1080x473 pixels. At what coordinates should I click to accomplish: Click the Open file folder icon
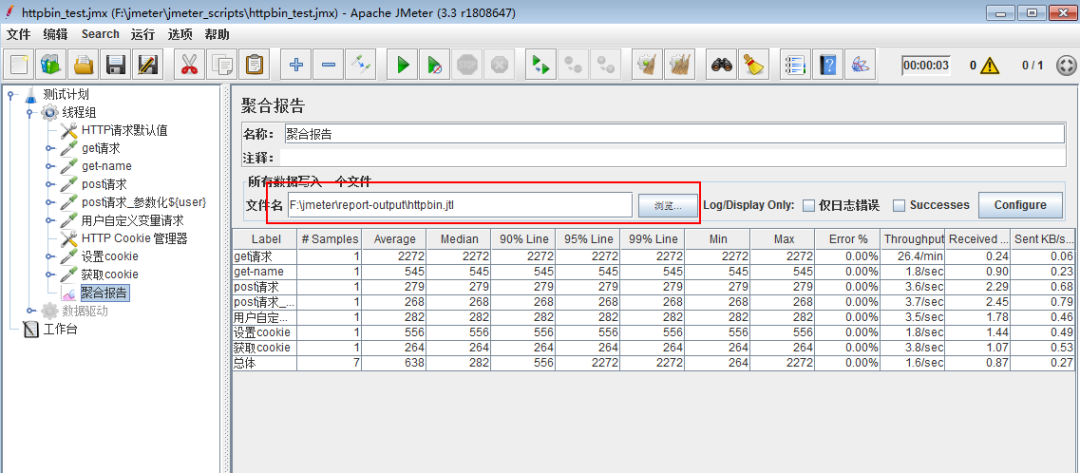click(x=83, y=65)
